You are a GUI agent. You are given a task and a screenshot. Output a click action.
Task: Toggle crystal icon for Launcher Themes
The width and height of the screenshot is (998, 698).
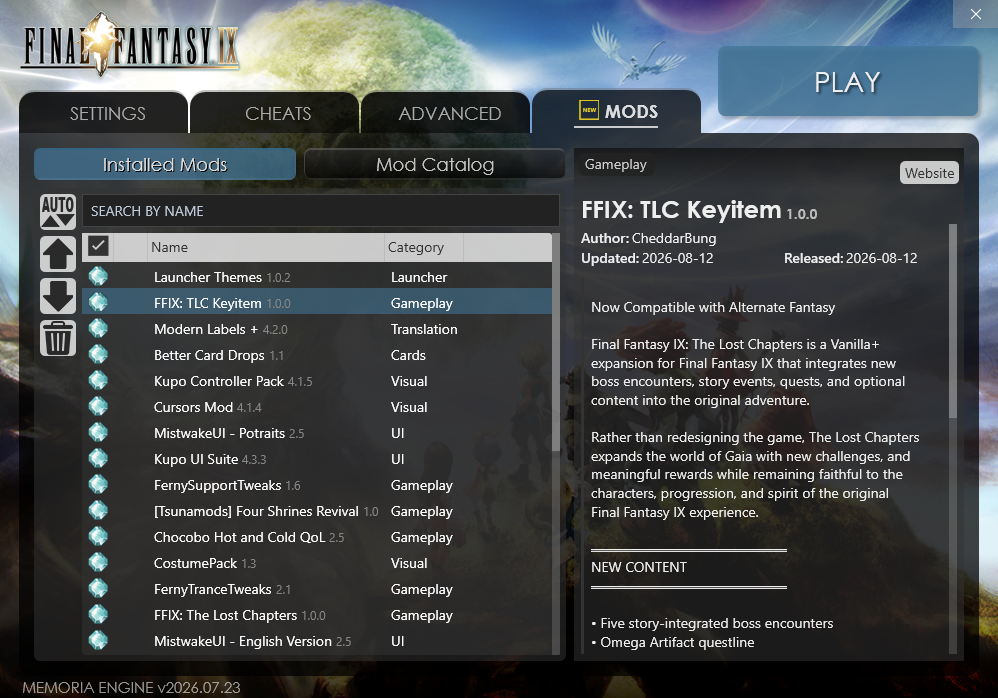[98, 277]
